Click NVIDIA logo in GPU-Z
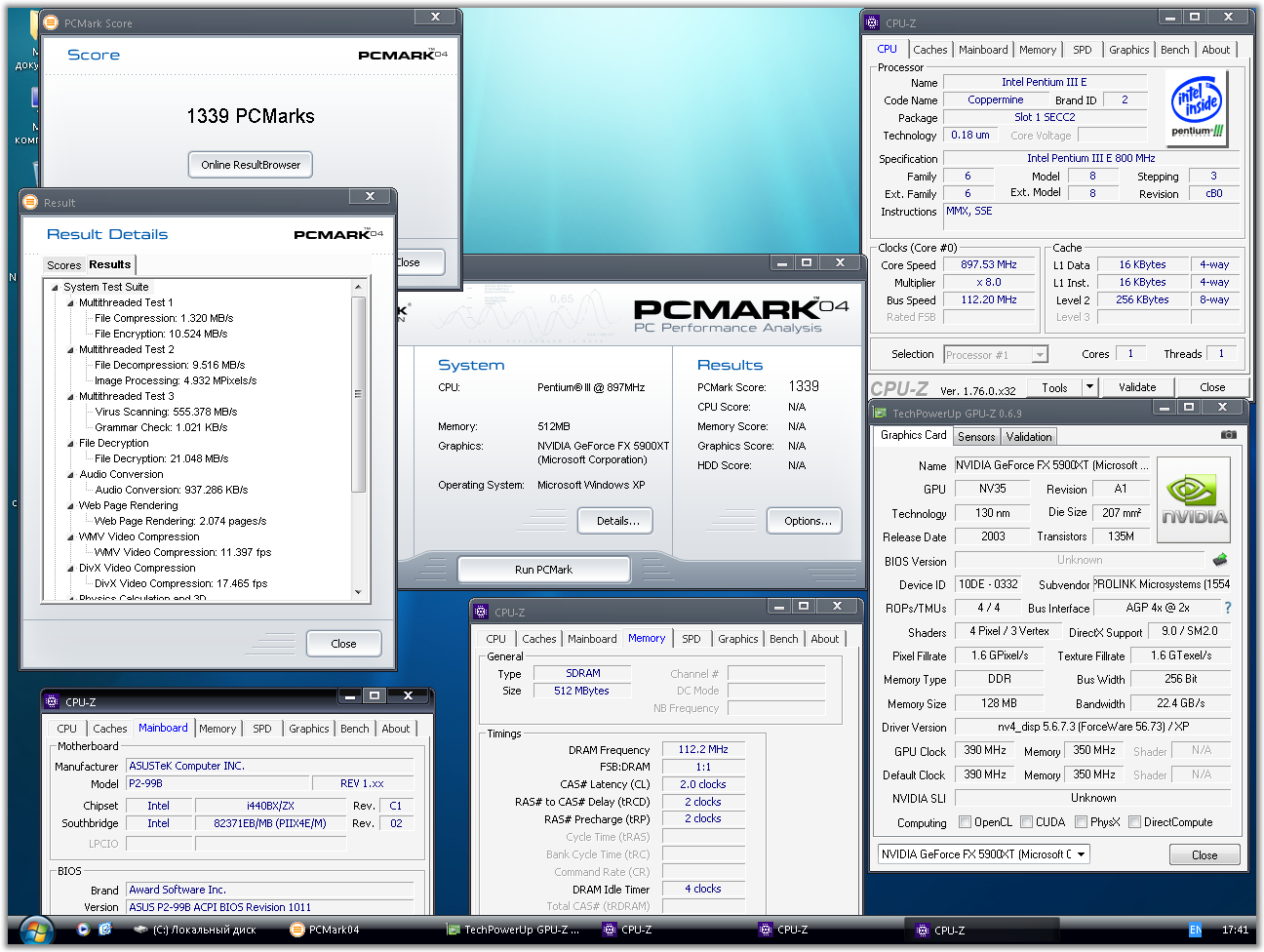Image resolution: width=1264 pixels, height=952 pixels. click(1194, 499)
